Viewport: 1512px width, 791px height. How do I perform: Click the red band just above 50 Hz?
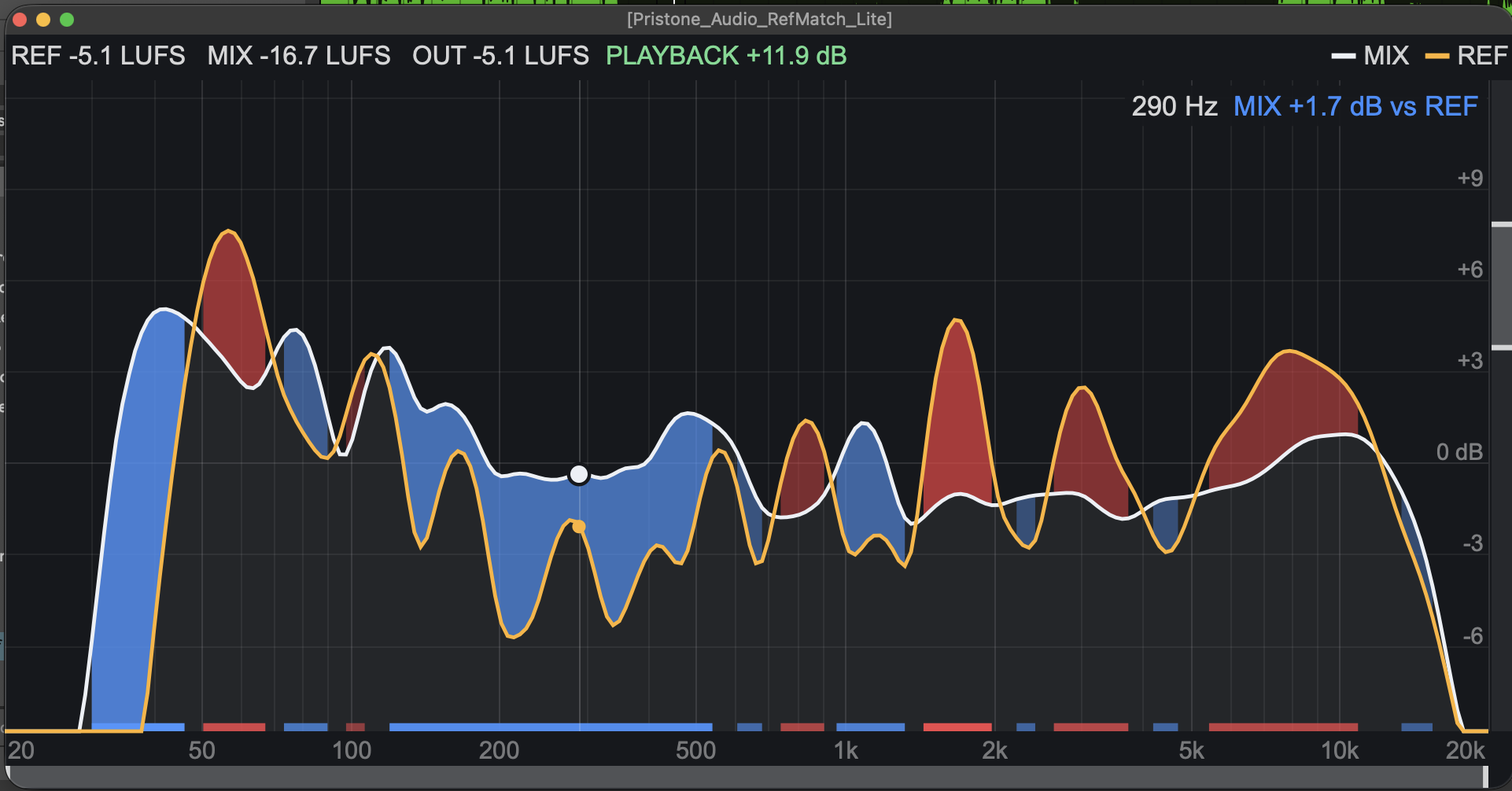pos(234,727)
